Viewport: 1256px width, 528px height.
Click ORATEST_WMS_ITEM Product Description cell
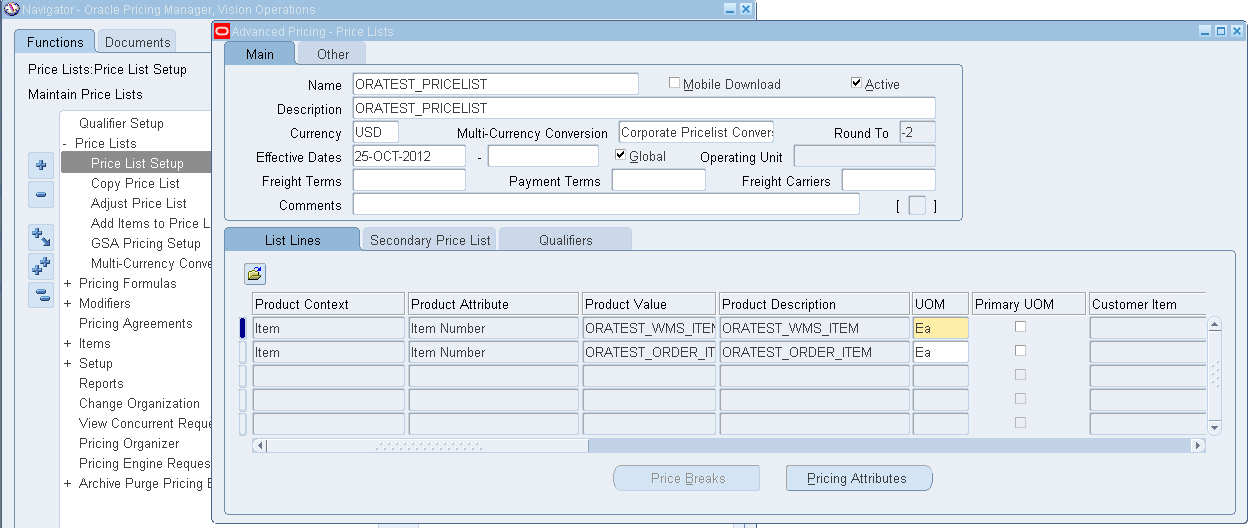coord(814,328)
